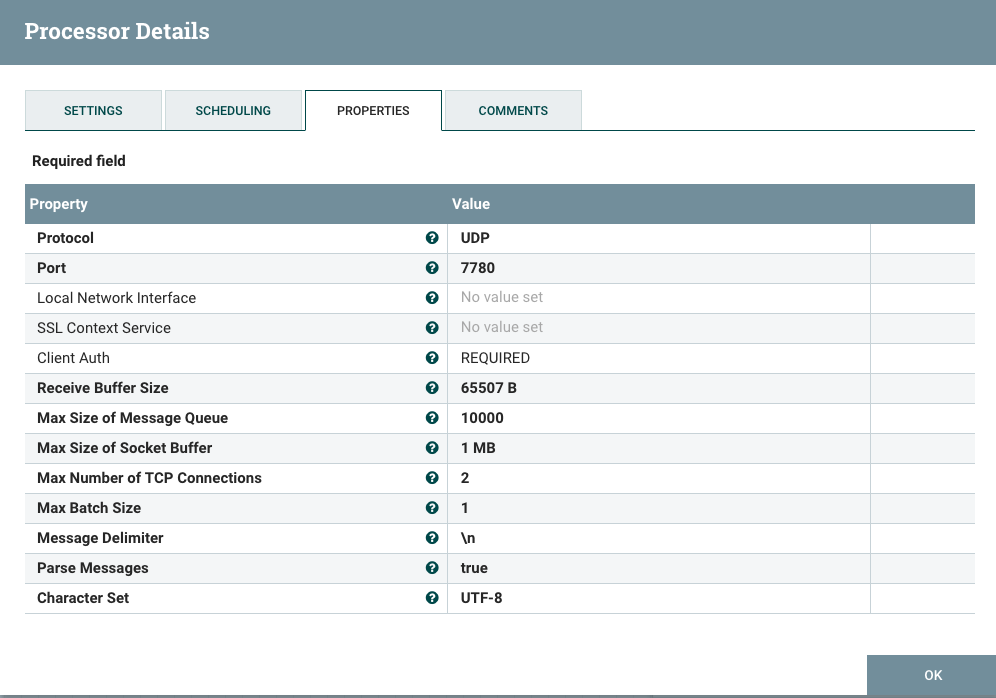Select the Properties tab
Image resolution: width=996 pixels, height=698 pixels.
click(x=373, y=110)
